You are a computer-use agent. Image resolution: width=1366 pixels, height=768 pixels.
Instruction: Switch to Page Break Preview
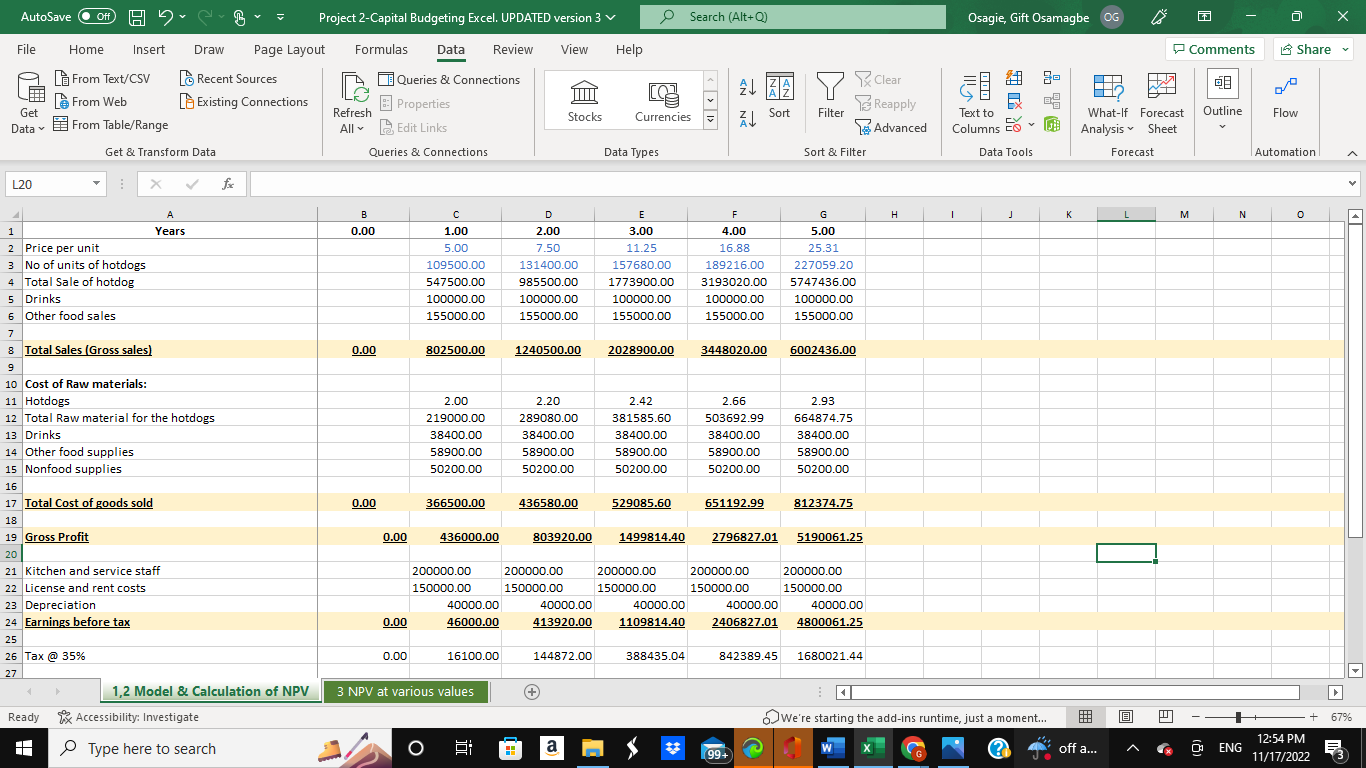pos(1165,717)
